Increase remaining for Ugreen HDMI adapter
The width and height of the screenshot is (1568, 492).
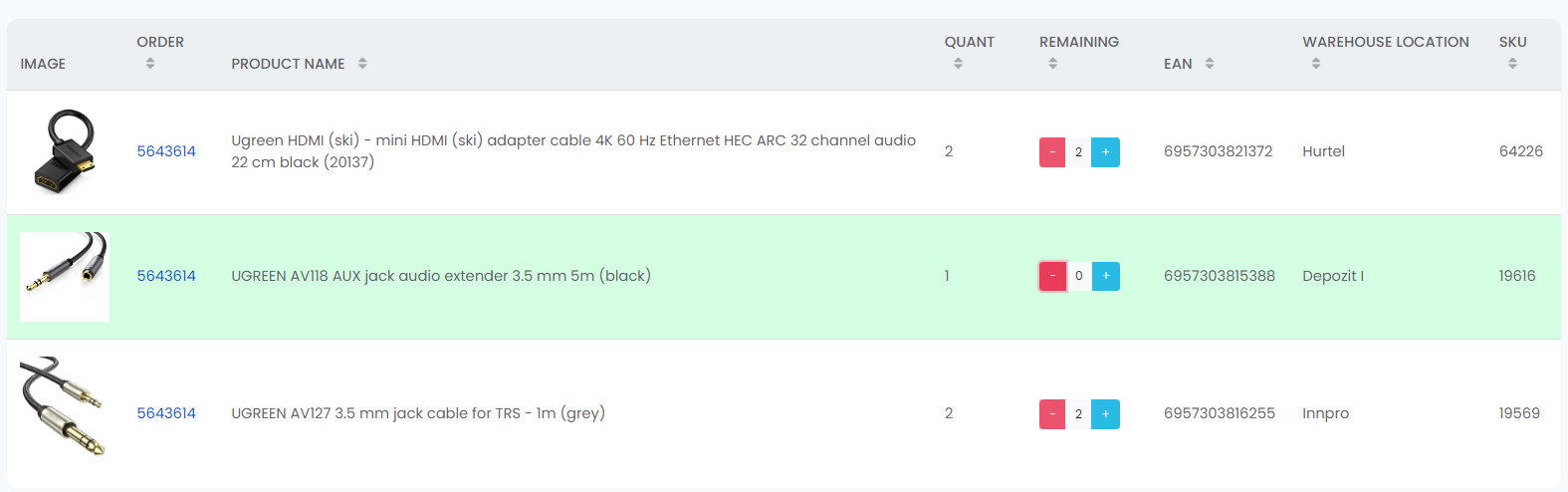click(x=1105, y=152)
